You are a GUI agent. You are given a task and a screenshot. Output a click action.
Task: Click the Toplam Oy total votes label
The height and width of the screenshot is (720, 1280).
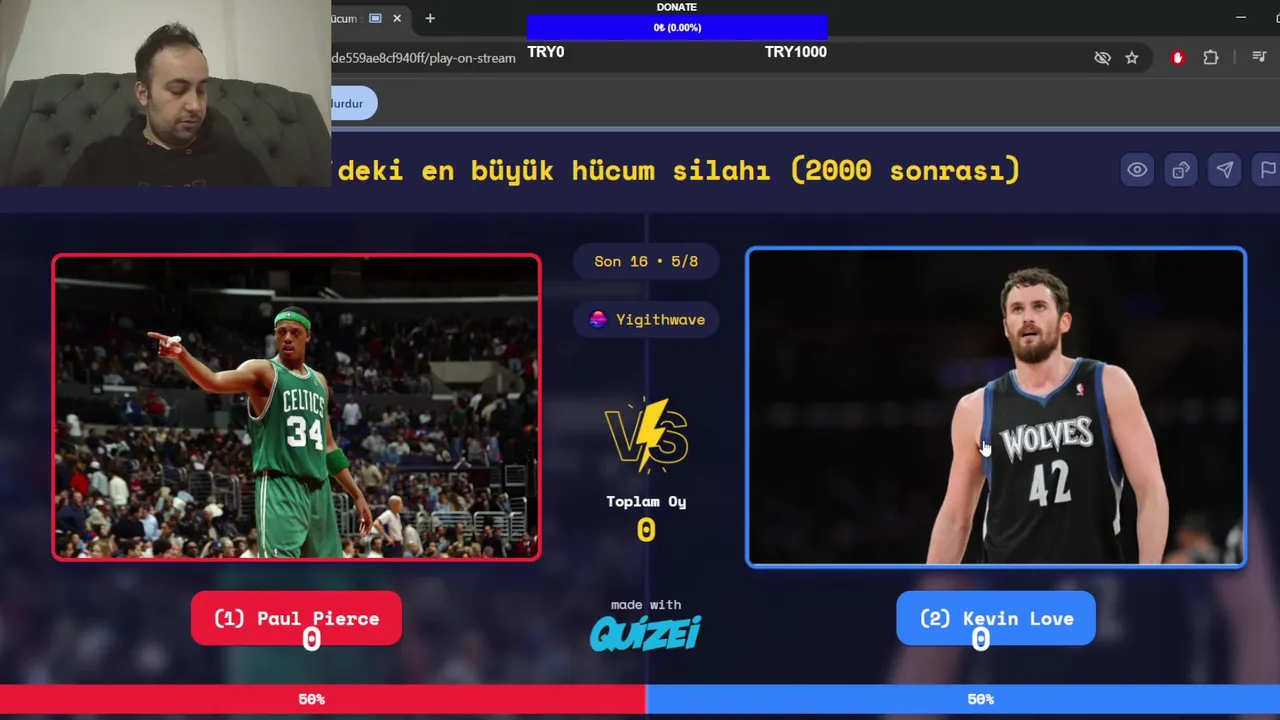(646, 502)
